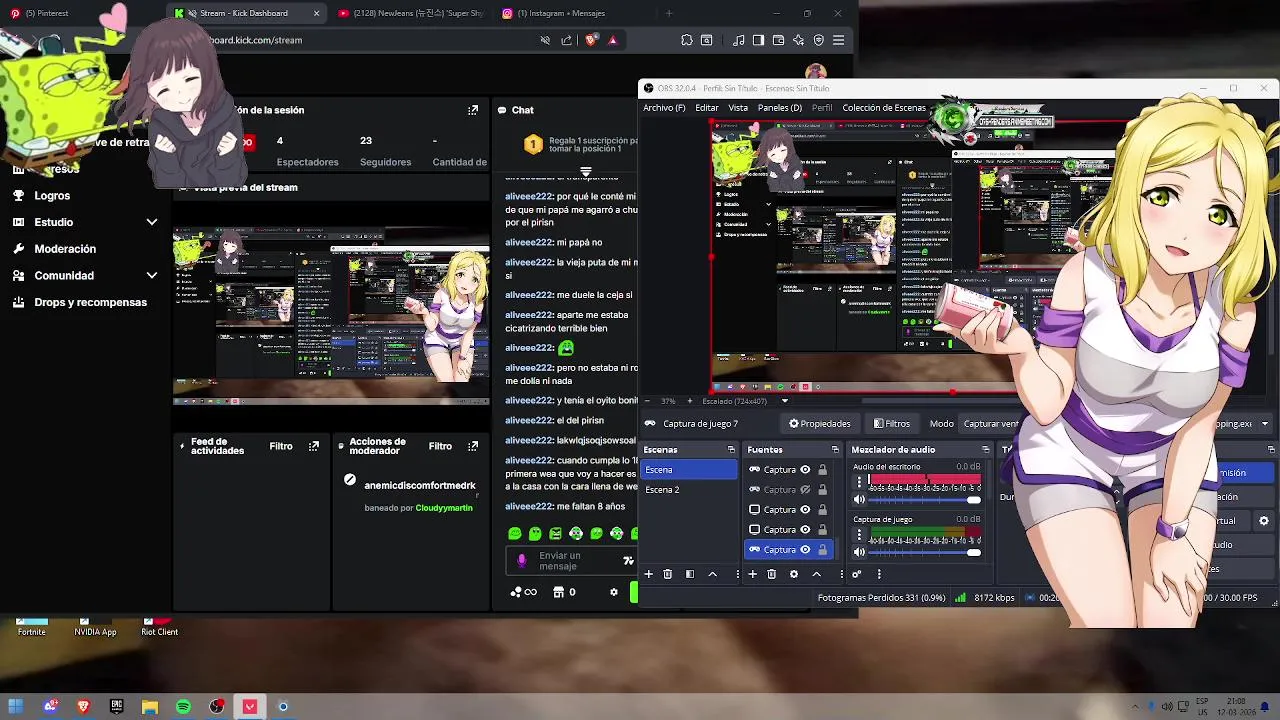Toggle lock on highlighted Captura source
Screen dimensions: 1280x720
point(823,550)
